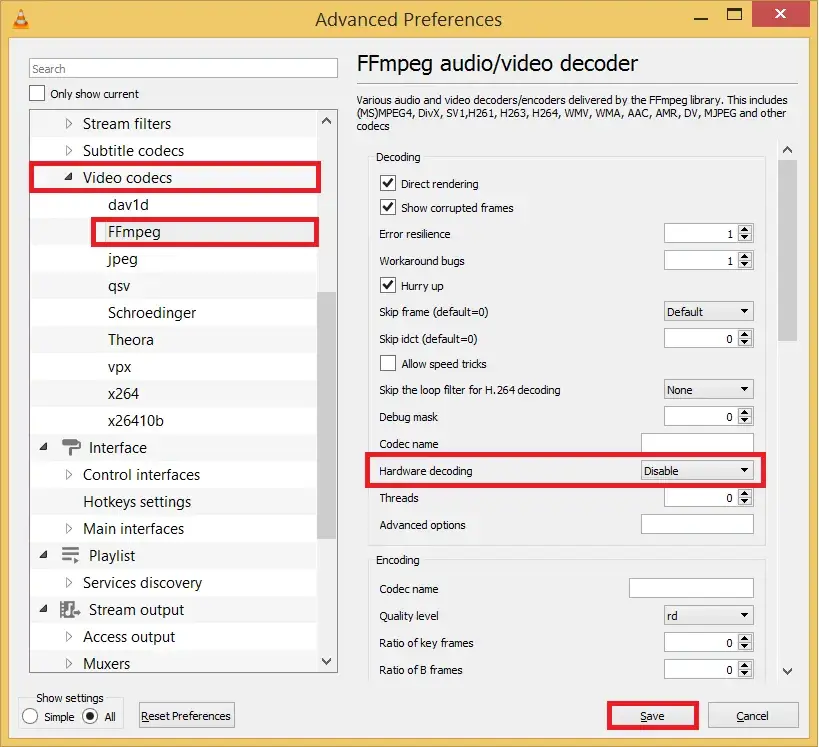
Task: Click the Interface paint roller icon
Action: [71, 448]
